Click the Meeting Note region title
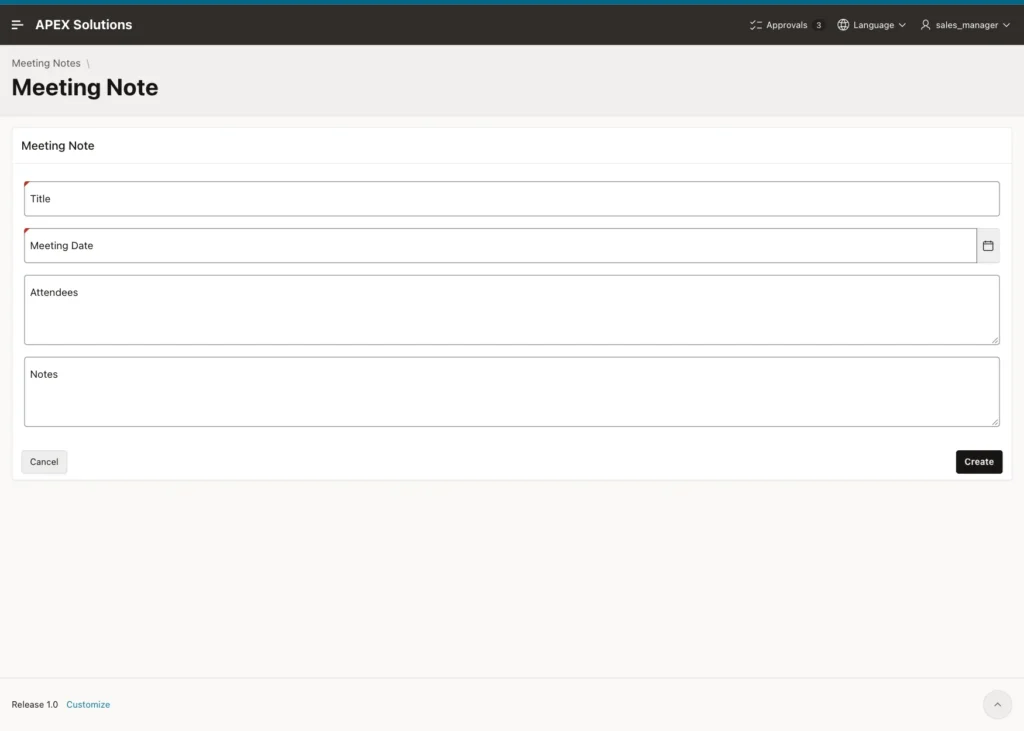1024x731 pixels. (57, 146)
